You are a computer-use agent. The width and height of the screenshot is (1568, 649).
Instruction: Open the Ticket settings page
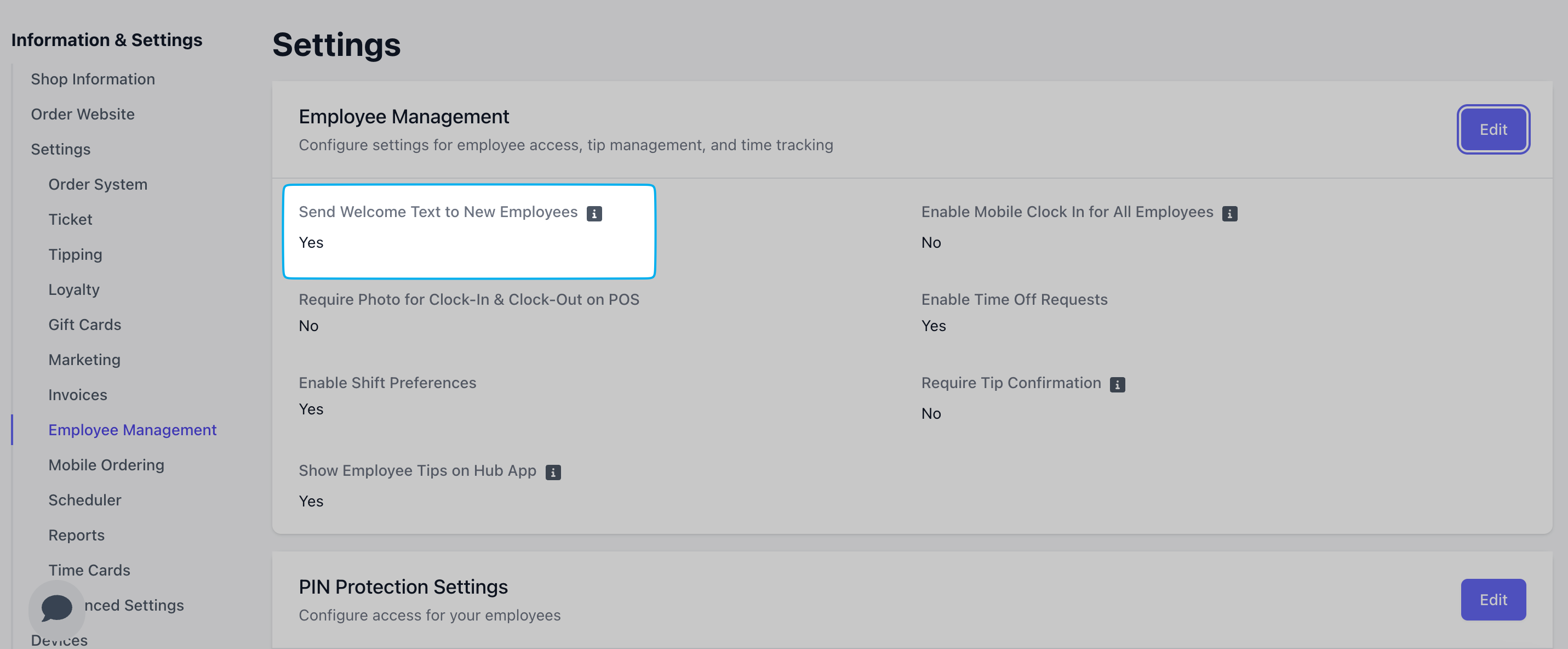click(70, 219)
